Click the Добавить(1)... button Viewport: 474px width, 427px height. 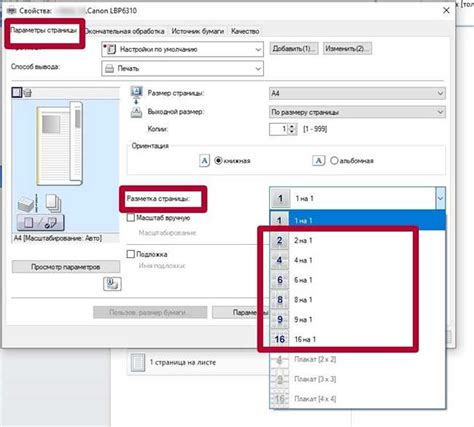point(293,49)
